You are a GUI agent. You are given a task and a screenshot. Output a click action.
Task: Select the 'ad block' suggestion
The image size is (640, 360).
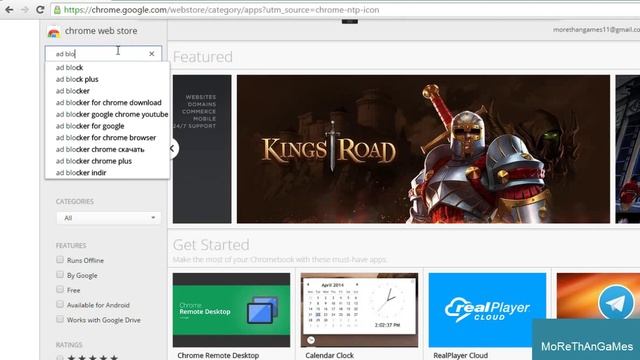tap(107, 67)
